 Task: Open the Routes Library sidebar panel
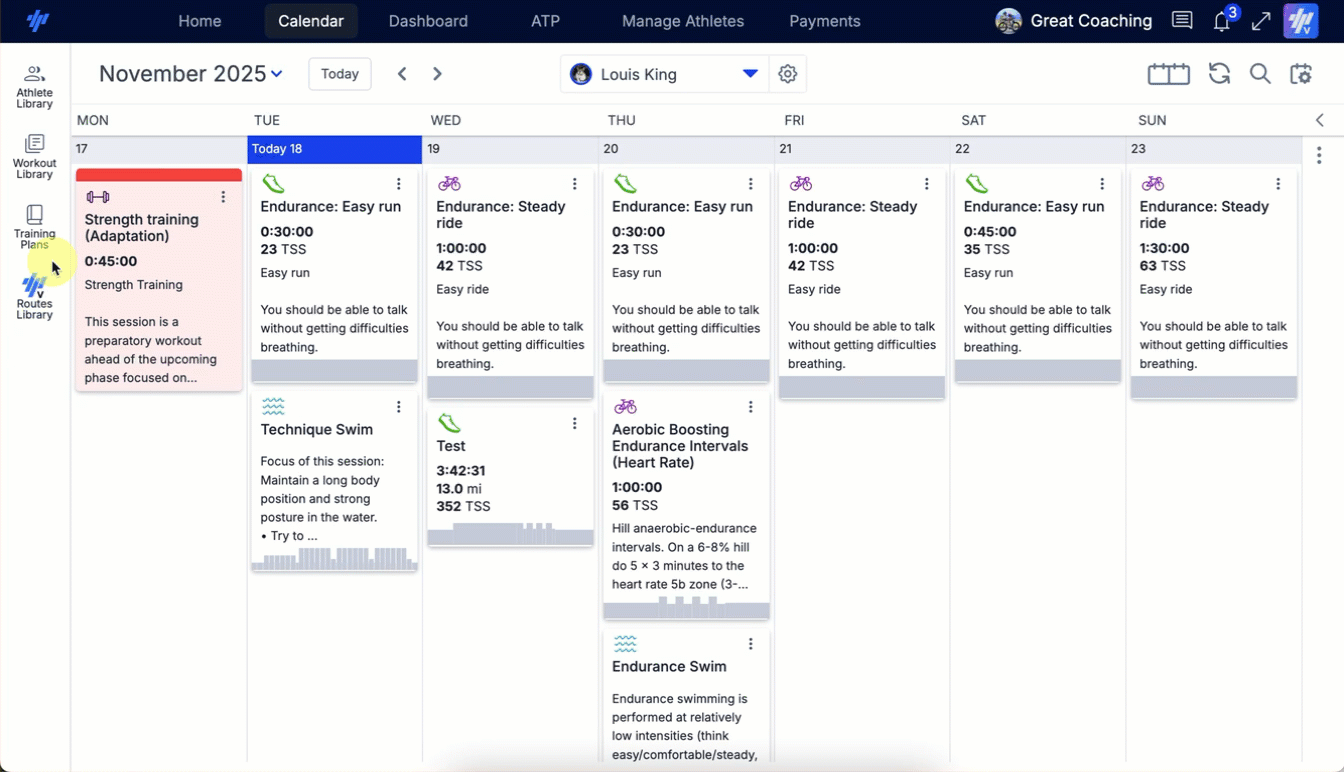[34, 297]
